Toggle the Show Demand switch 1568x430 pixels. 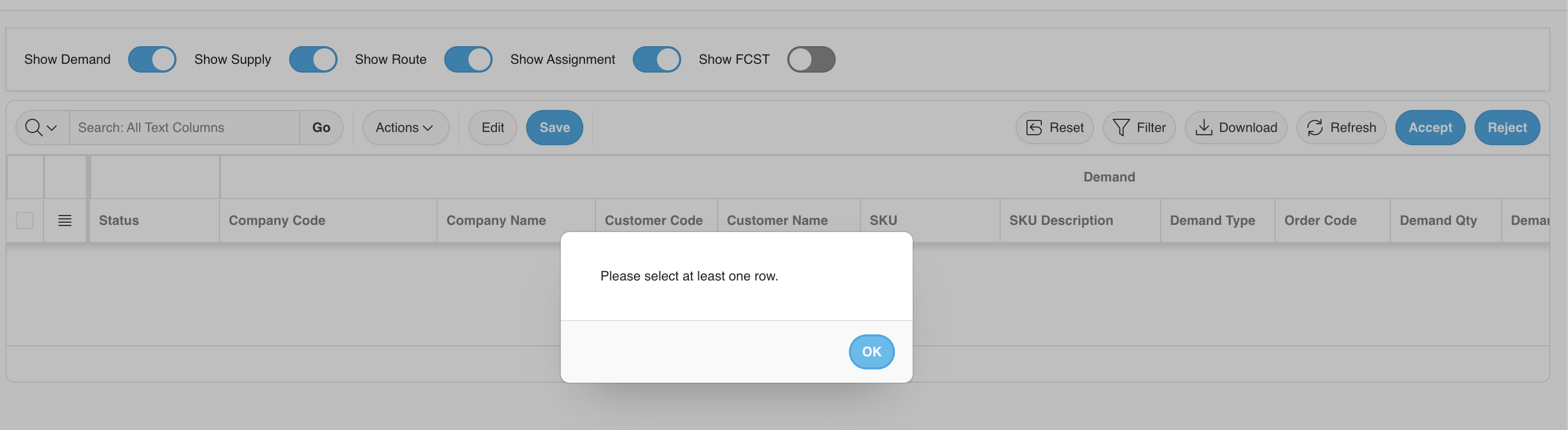point(152,60)
